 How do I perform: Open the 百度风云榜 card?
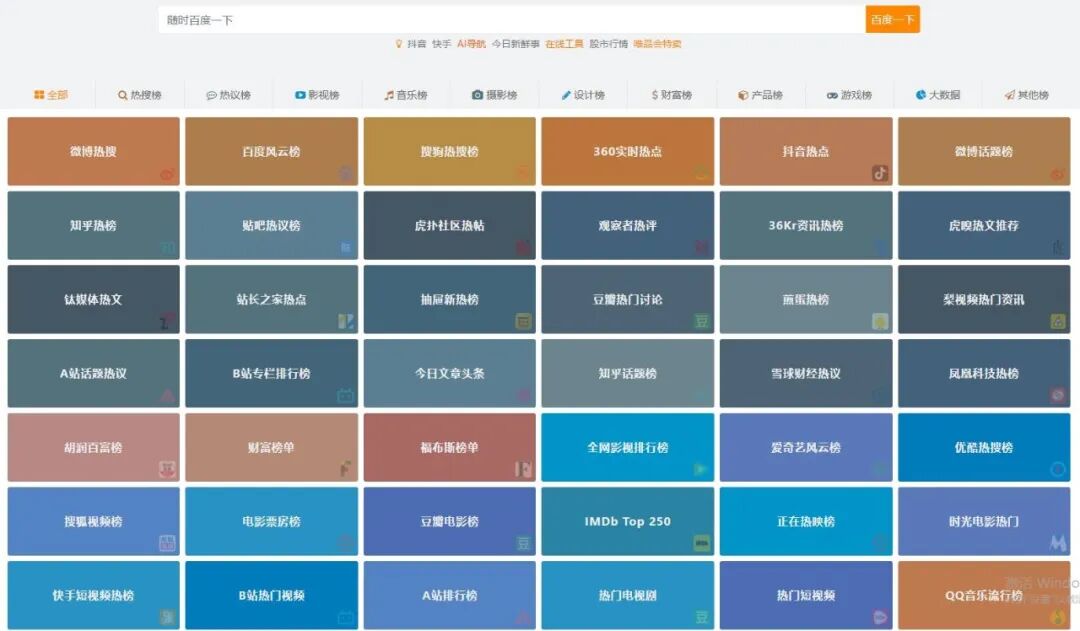click(x=271, y=151)
